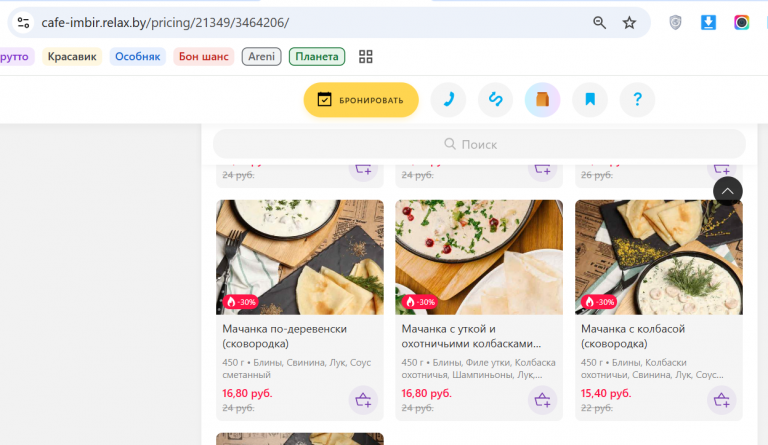Open Мачанка по-деревенски dish photo

click(300, 257)
